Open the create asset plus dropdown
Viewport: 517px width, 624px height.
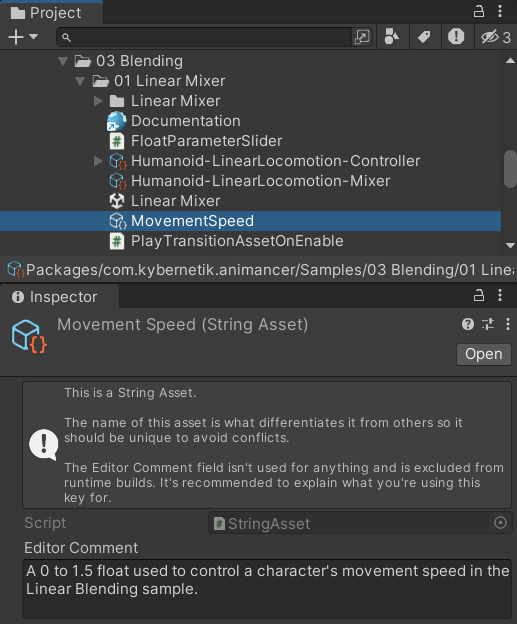(x=23, y=37)
